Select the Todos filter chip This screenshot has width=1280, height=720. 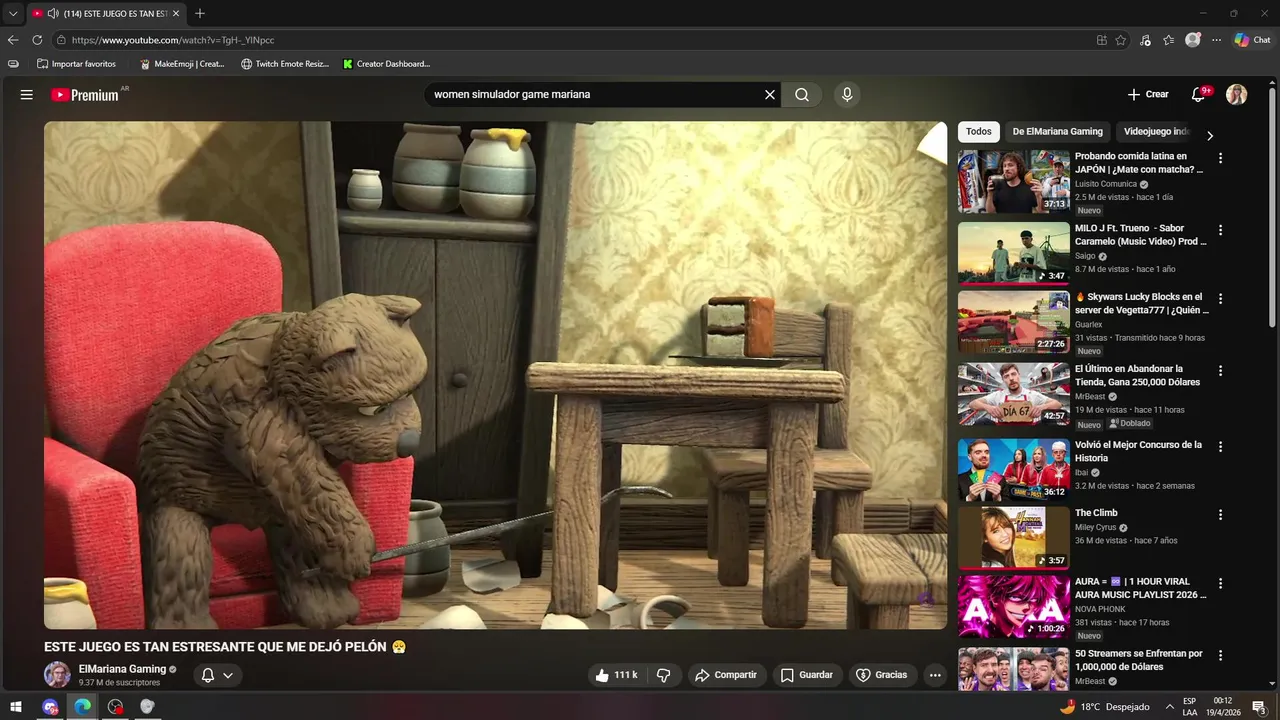979,131
